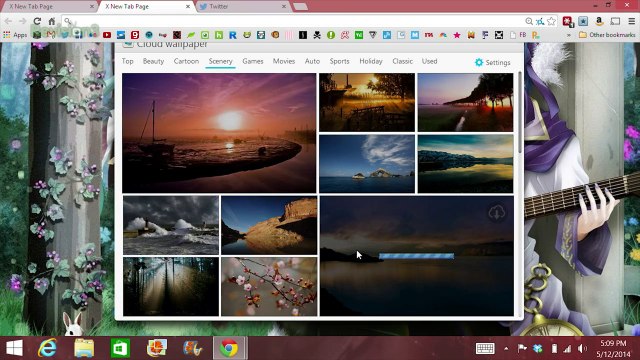Click the green h bookmark

(219, 35)
